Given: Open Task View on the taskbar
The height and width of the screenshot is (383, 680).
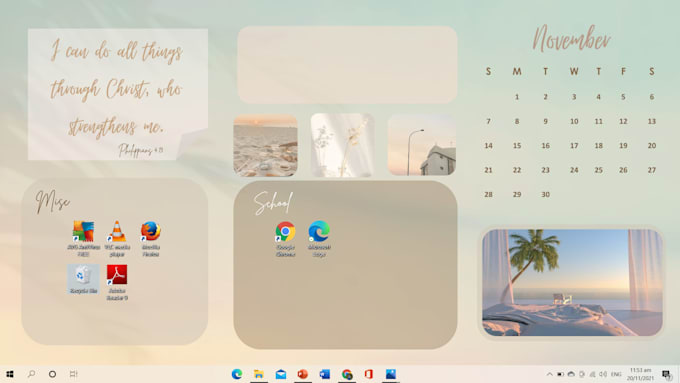Looking at the screenshot, I should pos(73,374).
